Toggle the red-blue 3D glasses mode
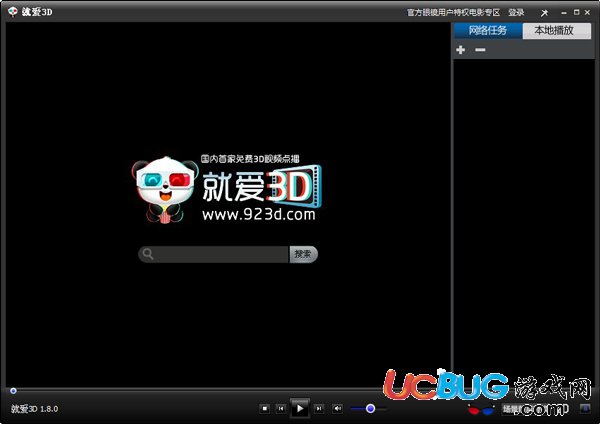The image size is (600, 424). 481,411
